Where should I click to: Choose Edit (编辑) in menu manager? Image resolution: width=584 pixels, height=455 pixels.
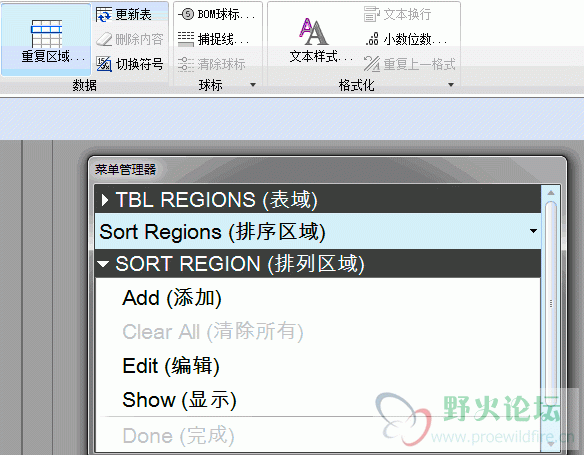[171, 366]
